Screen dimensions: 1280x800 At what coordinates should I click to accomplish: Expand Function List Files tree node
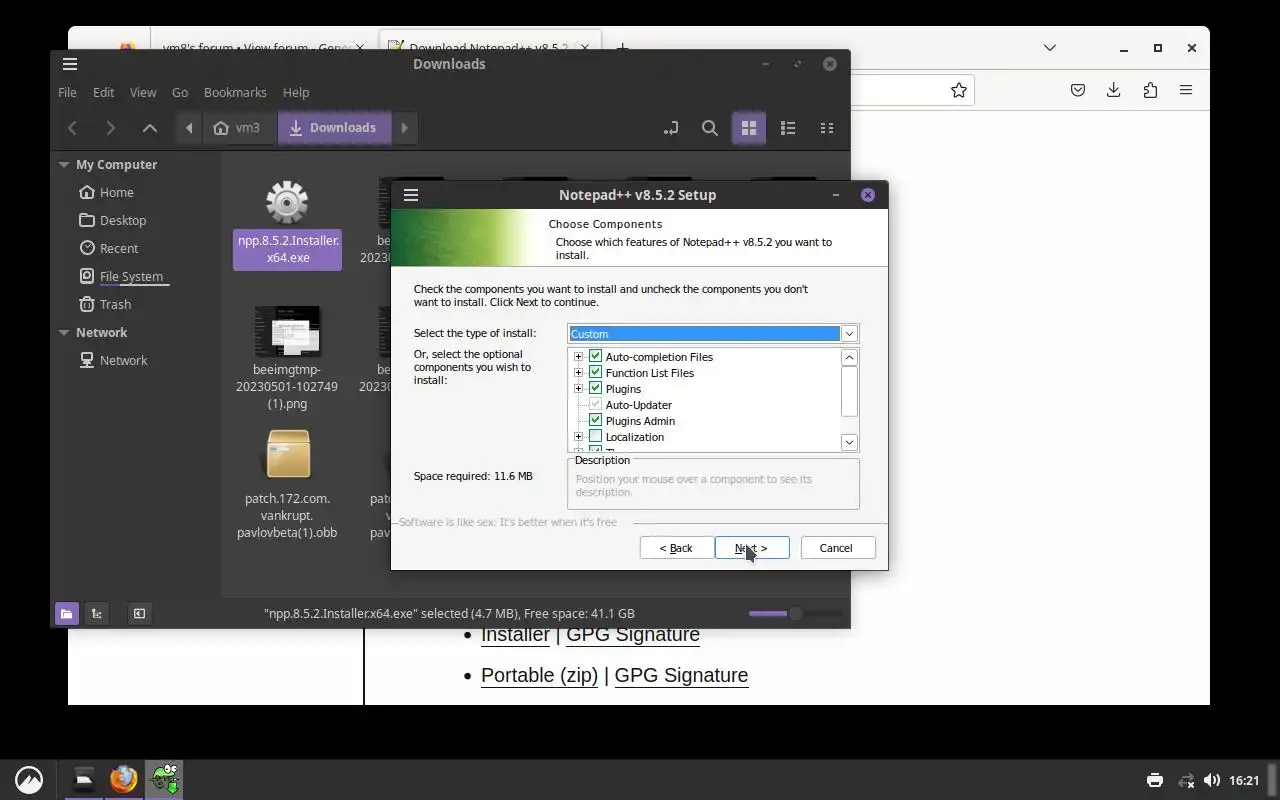(578, 373)
